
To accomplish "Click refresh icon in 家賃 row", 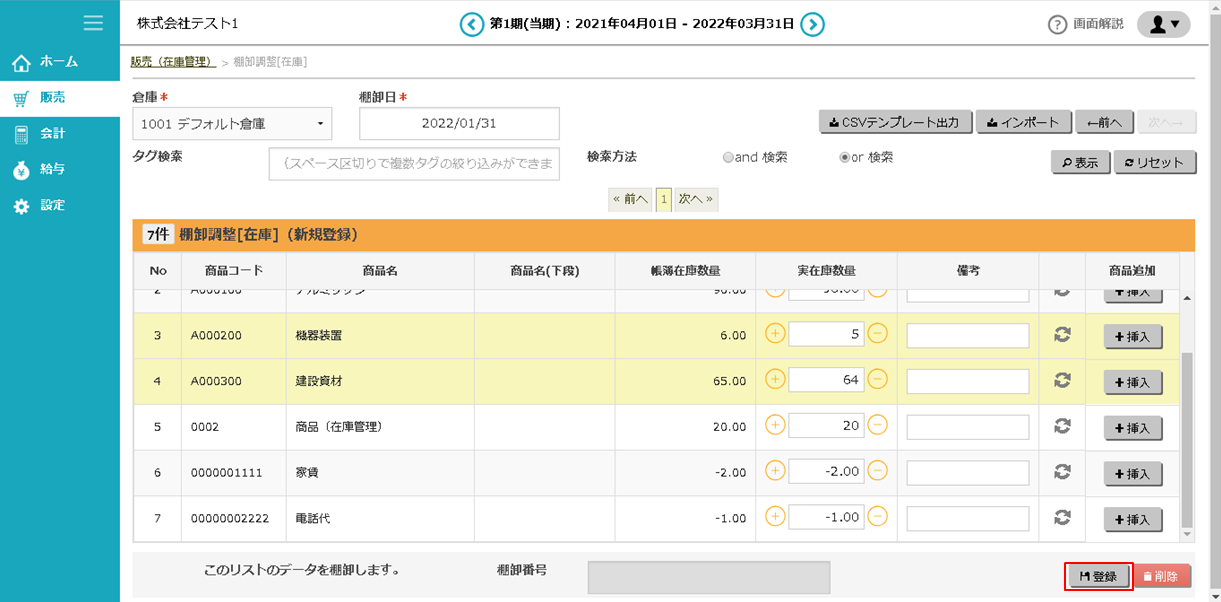I will tap(1062, 472).
